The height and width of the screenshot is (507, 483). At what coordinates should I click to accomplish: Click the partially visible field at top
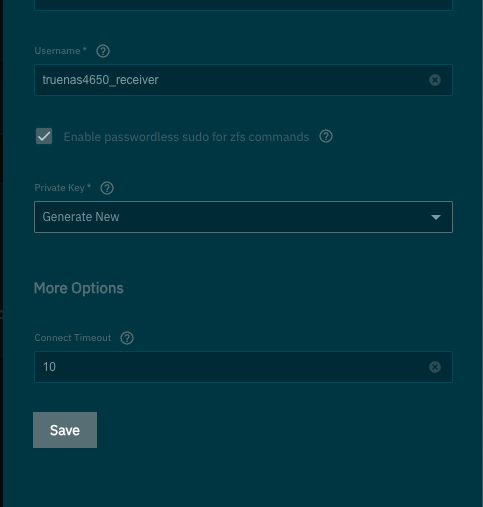point(243,5)
